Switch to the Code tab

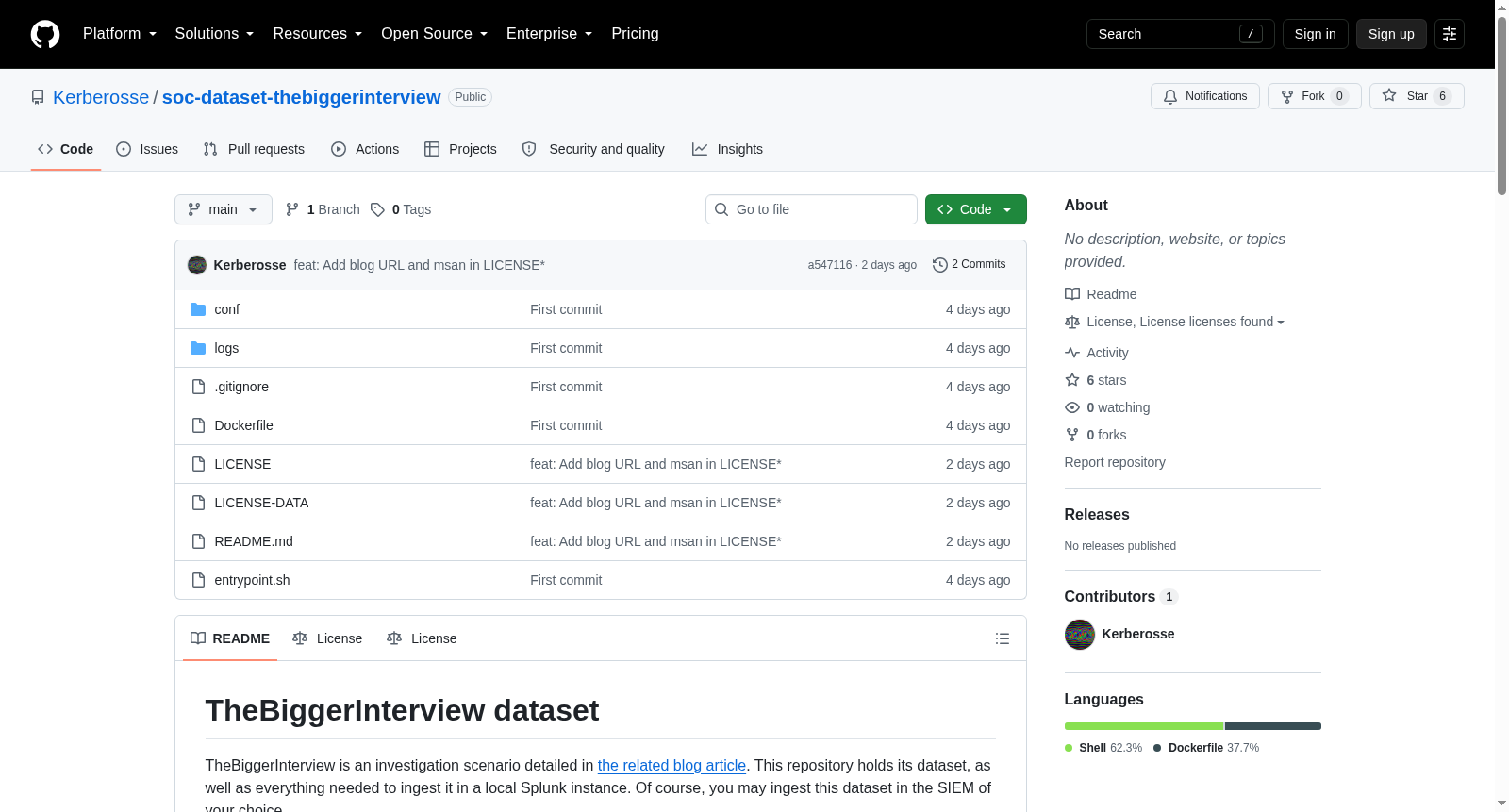(x=66, y=149)
